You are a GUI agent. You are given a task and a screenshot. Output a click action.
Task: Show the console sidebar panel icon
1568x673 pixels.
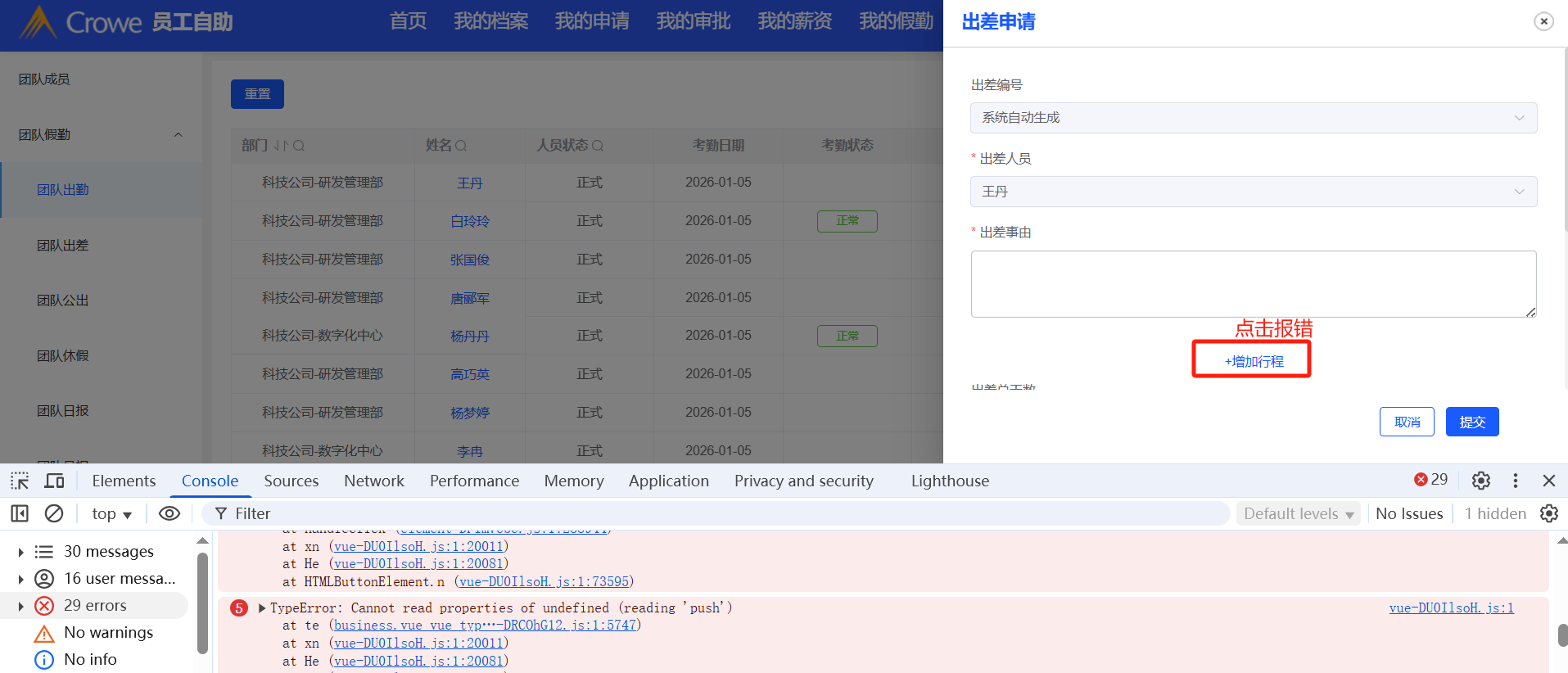point(20,513)
